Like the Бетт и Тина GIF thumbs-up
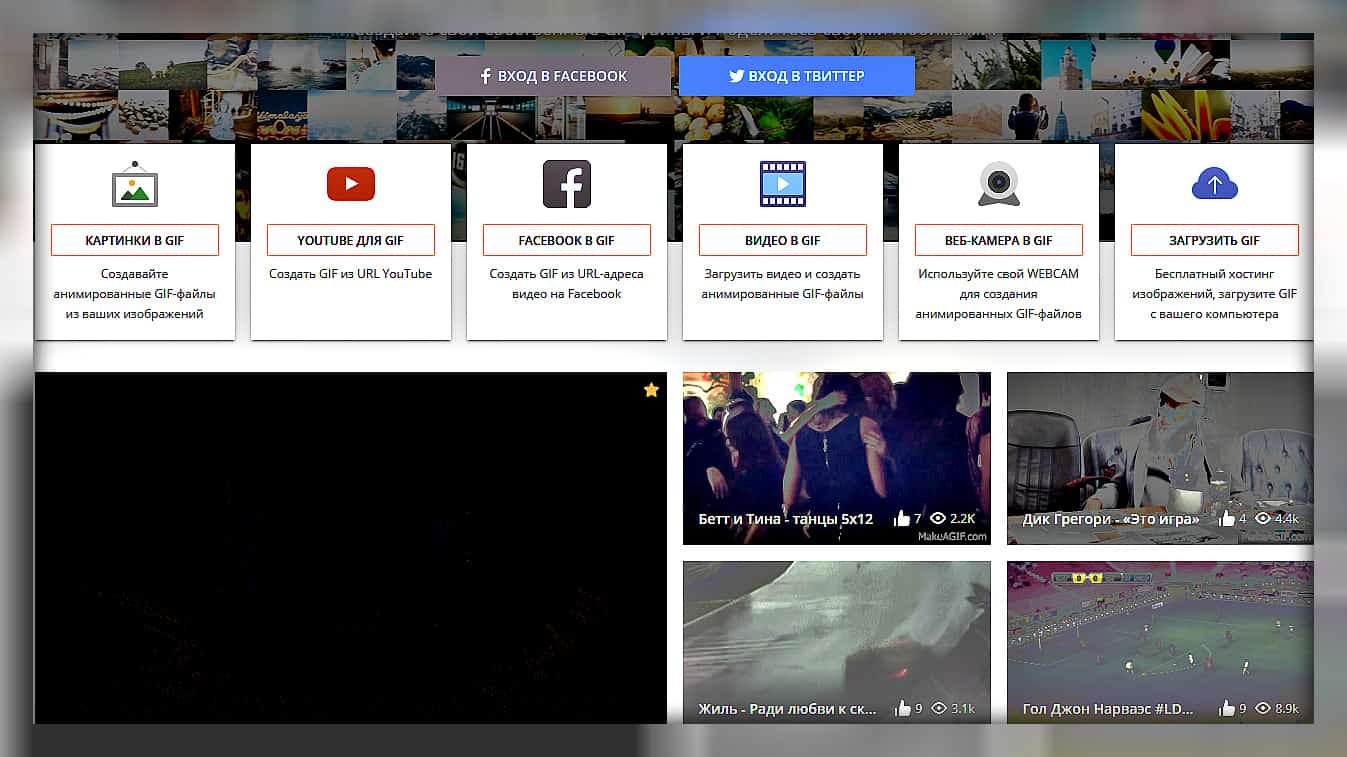Image resolution: width=1347 pixels, height=757 pixels. click(x=902, y=518)
